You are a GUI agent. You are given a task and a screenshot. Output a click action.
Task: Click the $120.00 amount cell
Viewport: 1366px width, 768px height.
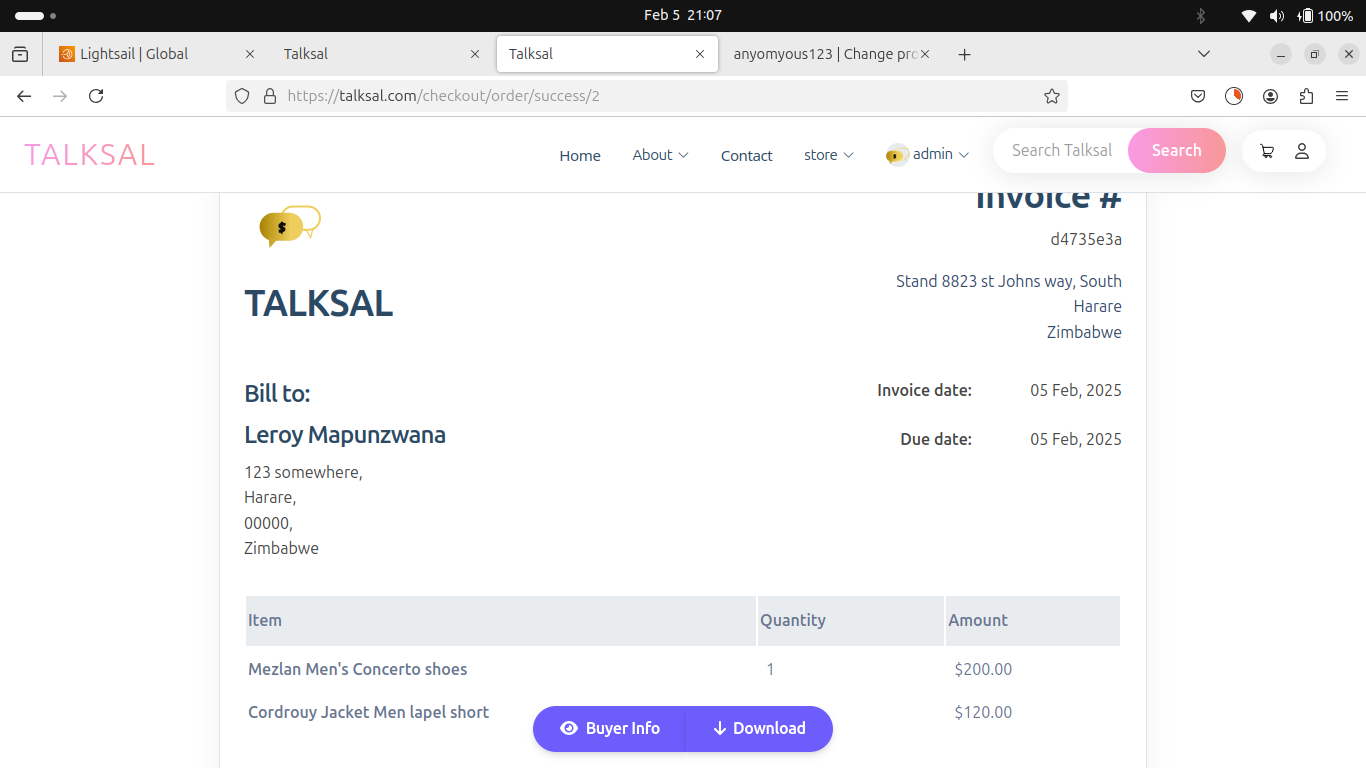click(983, 712)
